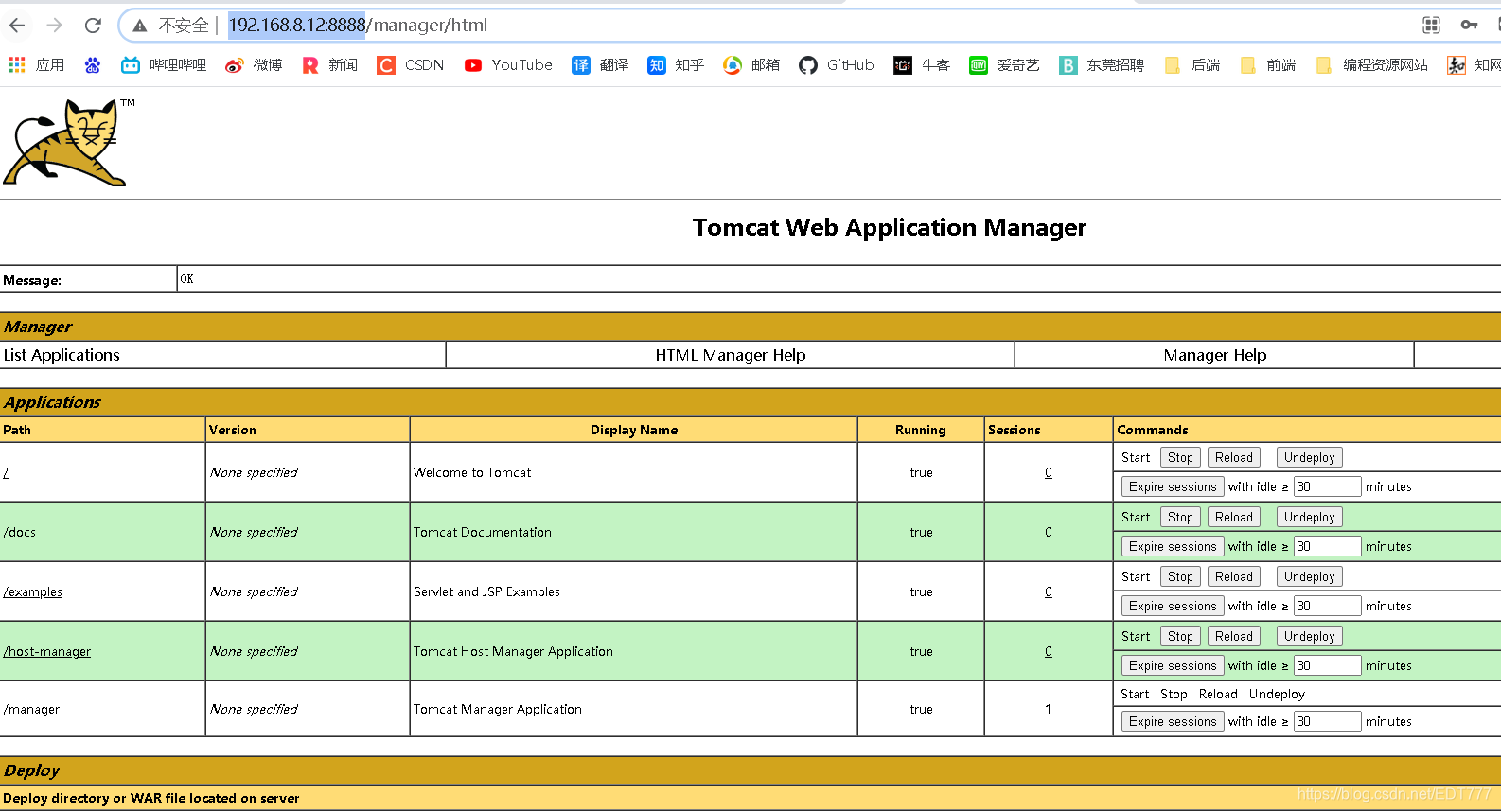Click idle minutes field for /docs
The image size is (1501, 812).
click(x=1327, y=546)
